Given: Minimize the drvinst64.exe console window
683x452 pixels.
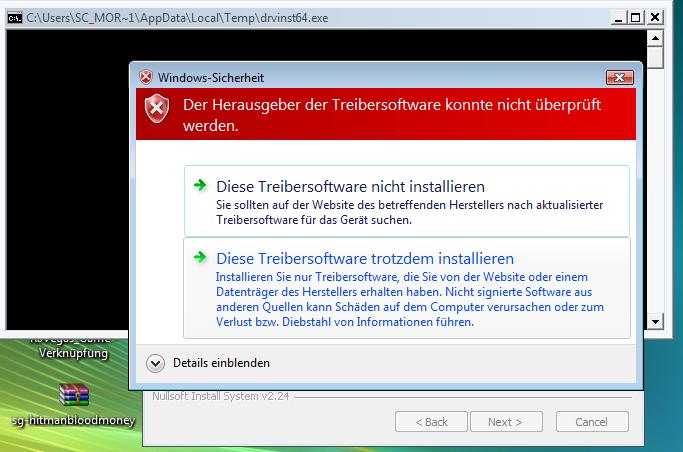Looking at the screenshot, I should 618,18.
